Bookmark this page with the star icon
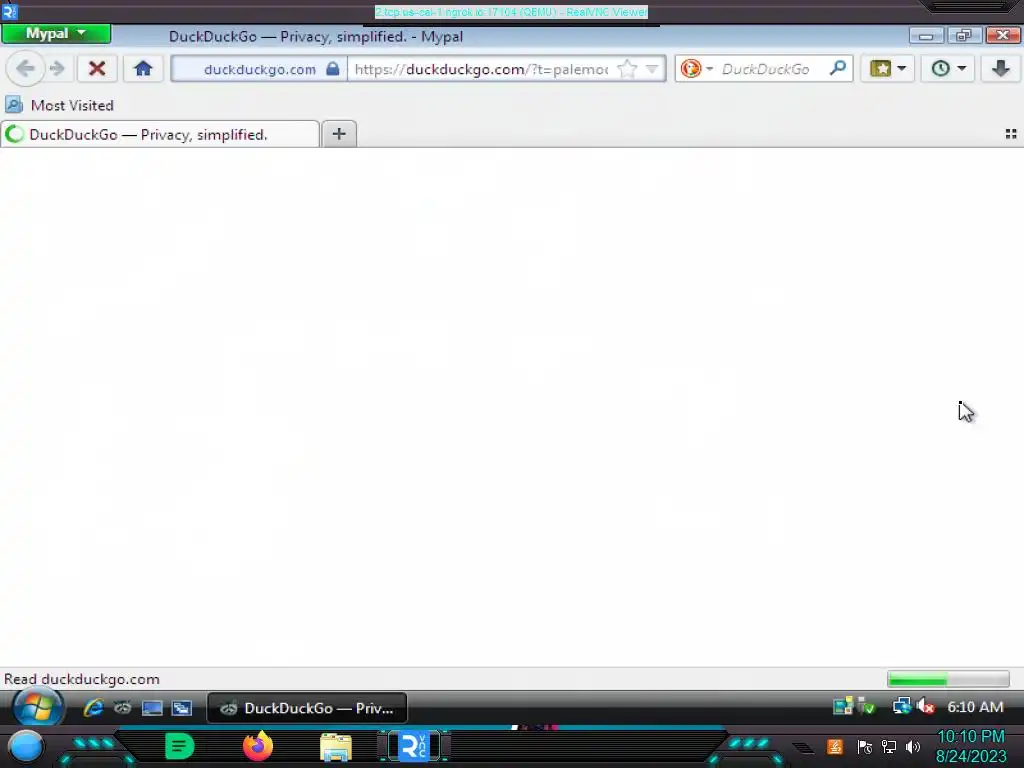This screenshot has height=768, width=1024. [627, 69]
